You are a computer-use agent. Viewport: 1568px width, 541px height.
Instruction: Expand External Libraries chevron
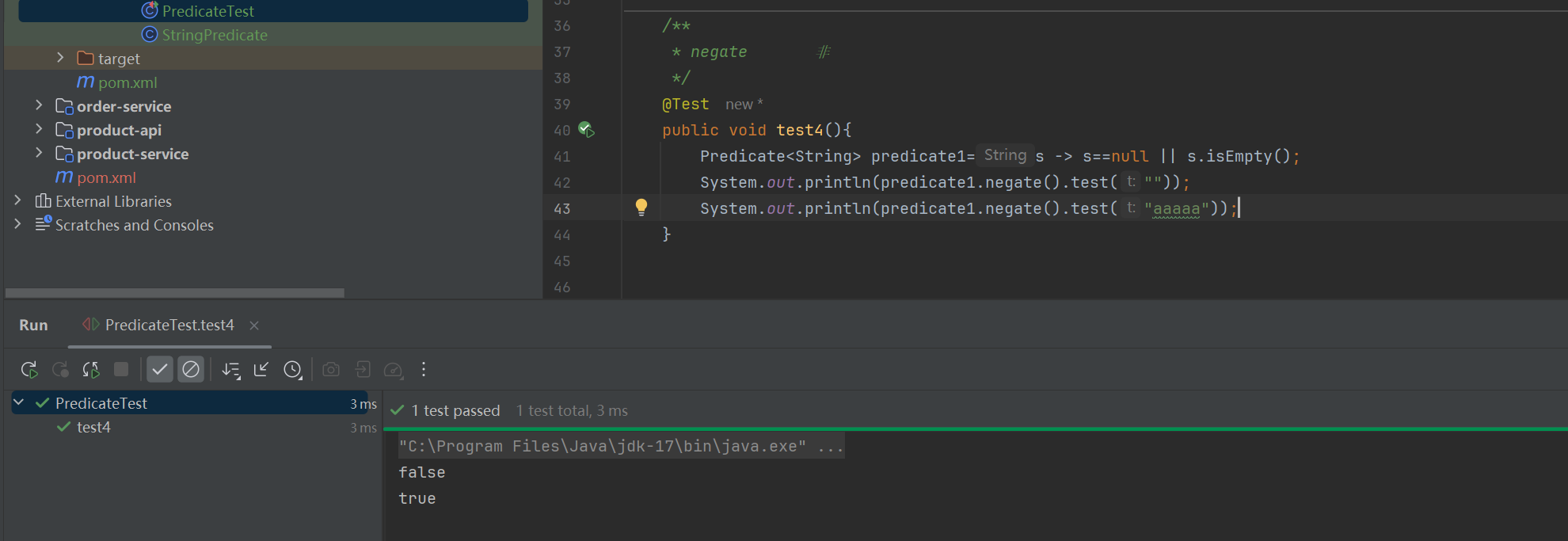pos(17,200)
